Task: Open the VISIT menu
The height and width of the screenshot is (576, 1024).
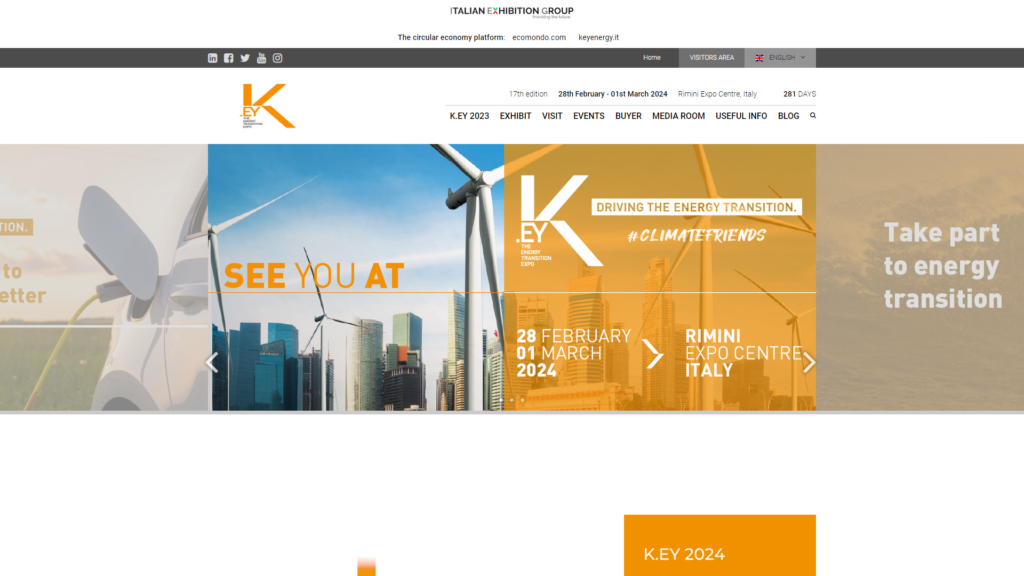Action: (552, 116)
